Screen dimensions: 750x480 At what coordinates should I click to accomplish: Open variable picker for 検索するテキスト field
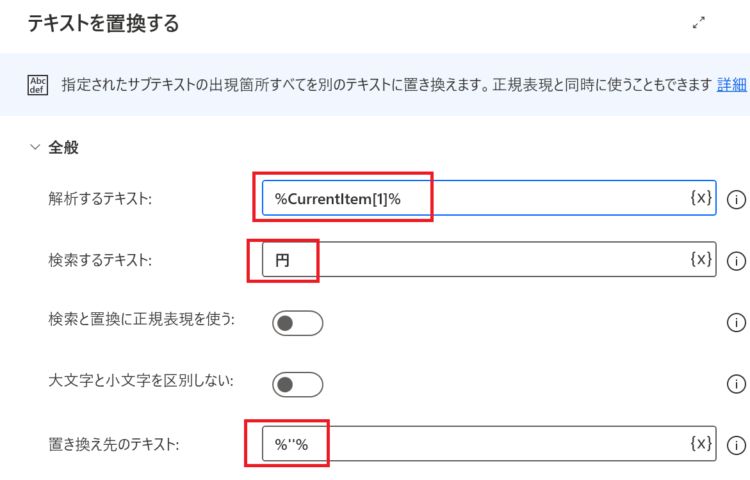(x=701, y=259)
